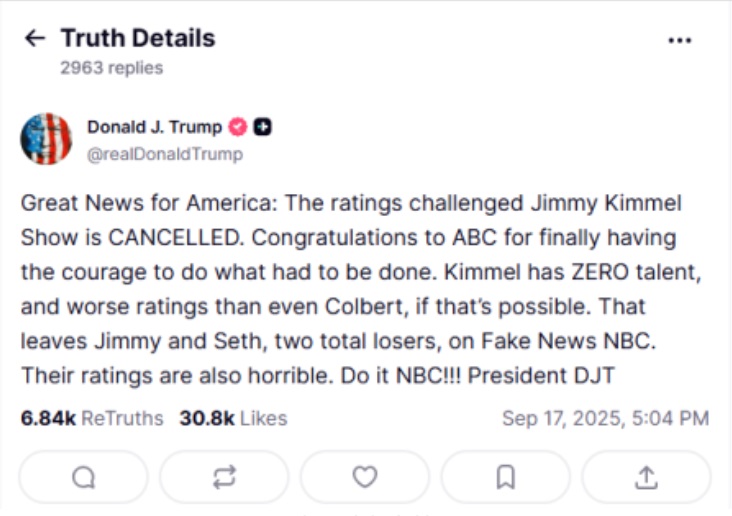Like the post with the heart icon

(x=365, y=477)
